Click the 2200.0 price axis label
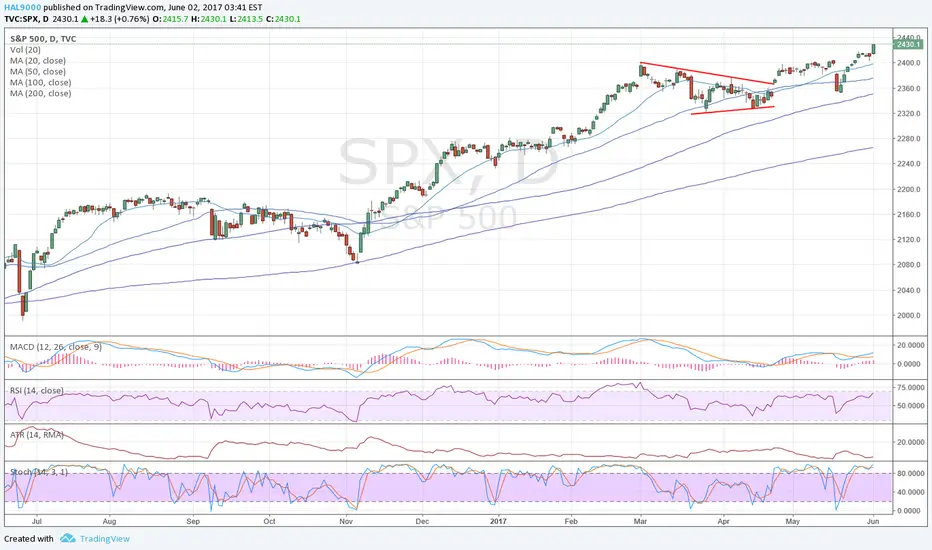Screen dimensions: 932x550 [x=908, y=189]
